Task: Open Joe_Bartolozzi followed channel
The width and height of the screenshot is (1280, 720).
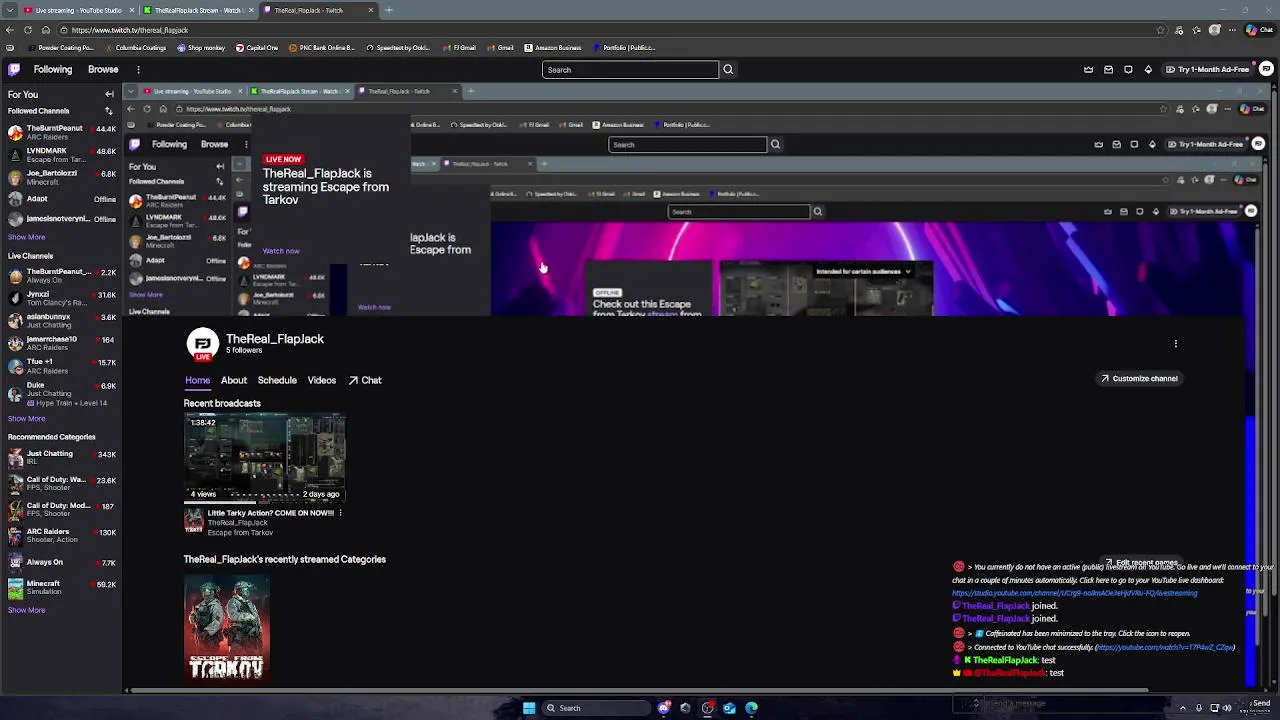Action: pyautogui.click(x=62, y=177)
